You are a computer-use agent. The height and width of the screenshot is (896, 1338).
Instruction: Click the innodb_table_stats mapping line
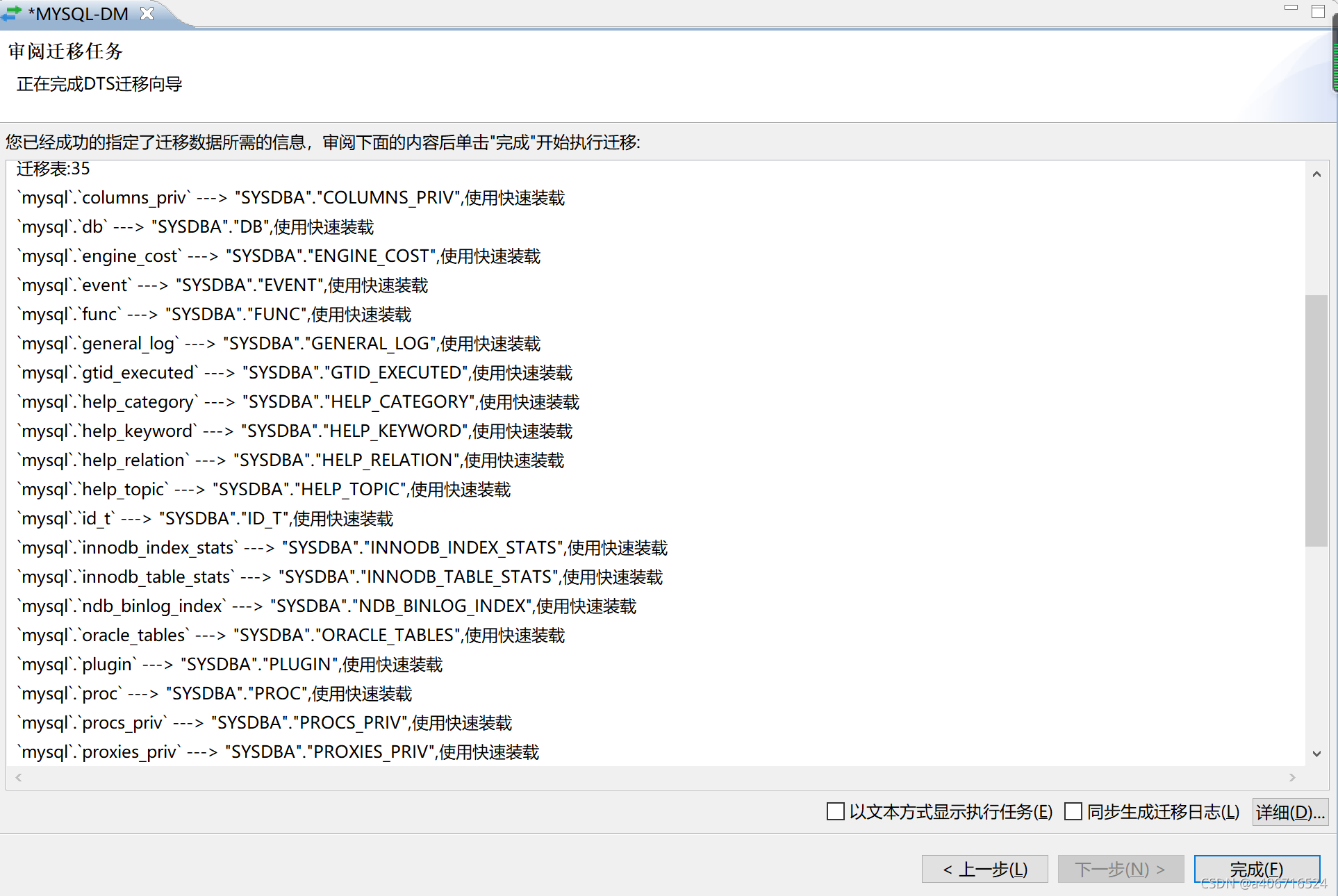[x=340, y=577]
